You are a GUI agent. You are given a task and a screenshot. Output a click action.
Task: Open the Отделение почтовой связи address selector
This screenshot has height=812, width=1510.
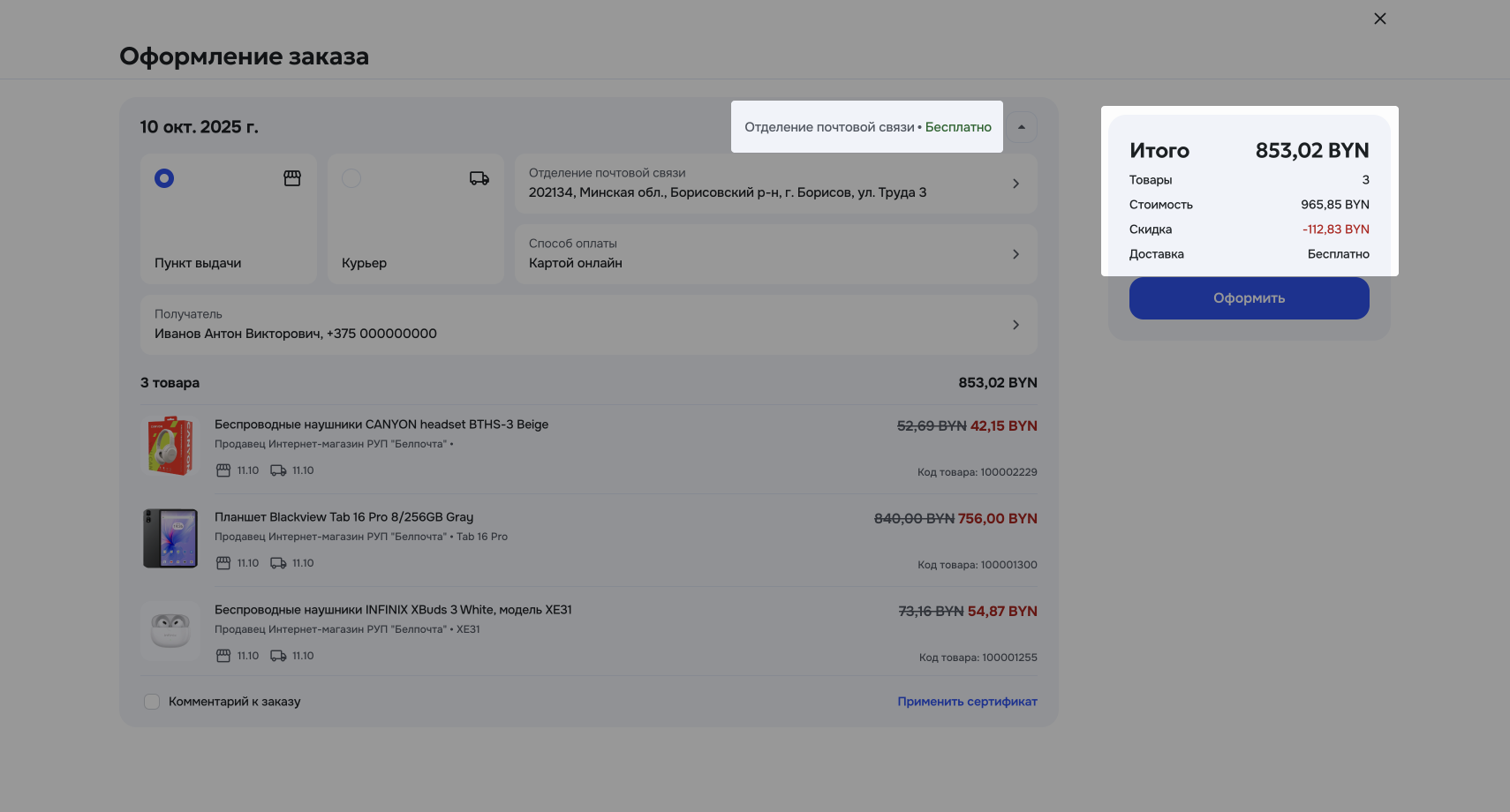click(775, 184)
